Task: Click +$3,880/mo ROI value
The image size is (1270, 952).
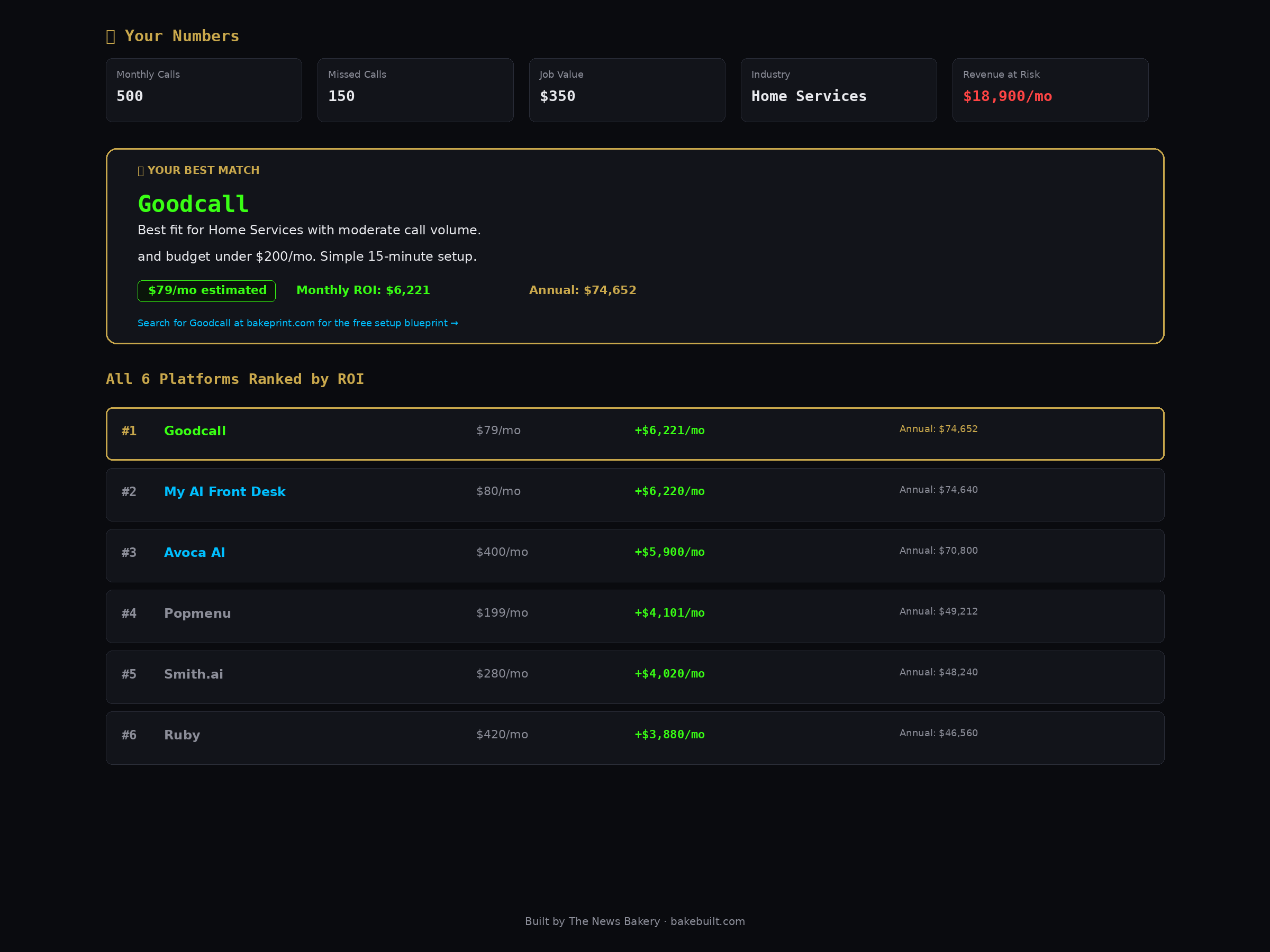Action: pos(669,735)
